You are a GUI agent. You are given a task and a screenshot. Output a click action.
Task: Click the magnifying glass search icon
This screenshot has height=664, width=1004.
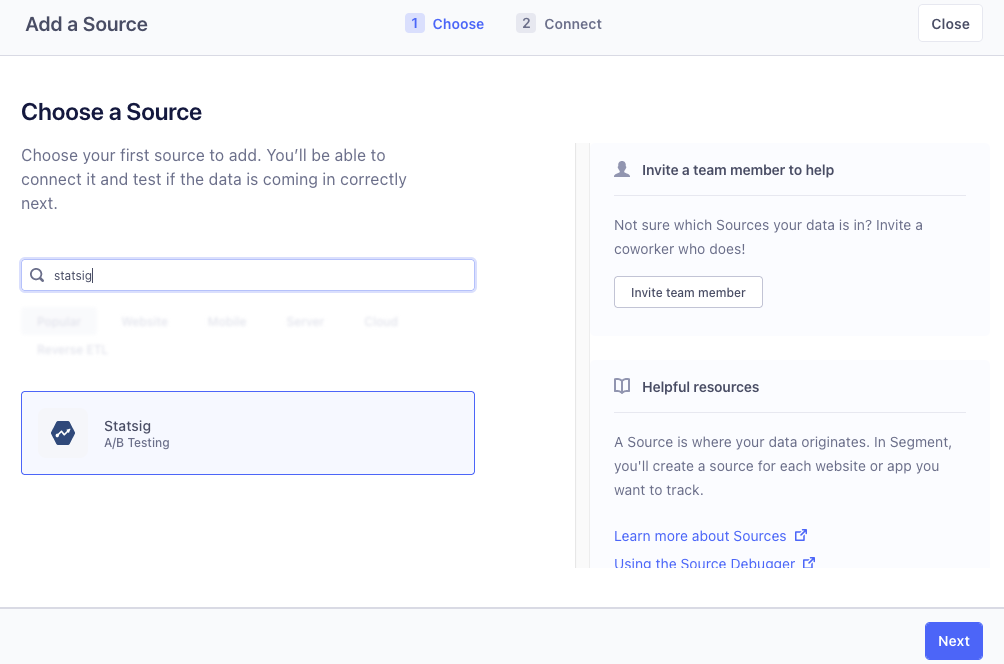[37, 274]
